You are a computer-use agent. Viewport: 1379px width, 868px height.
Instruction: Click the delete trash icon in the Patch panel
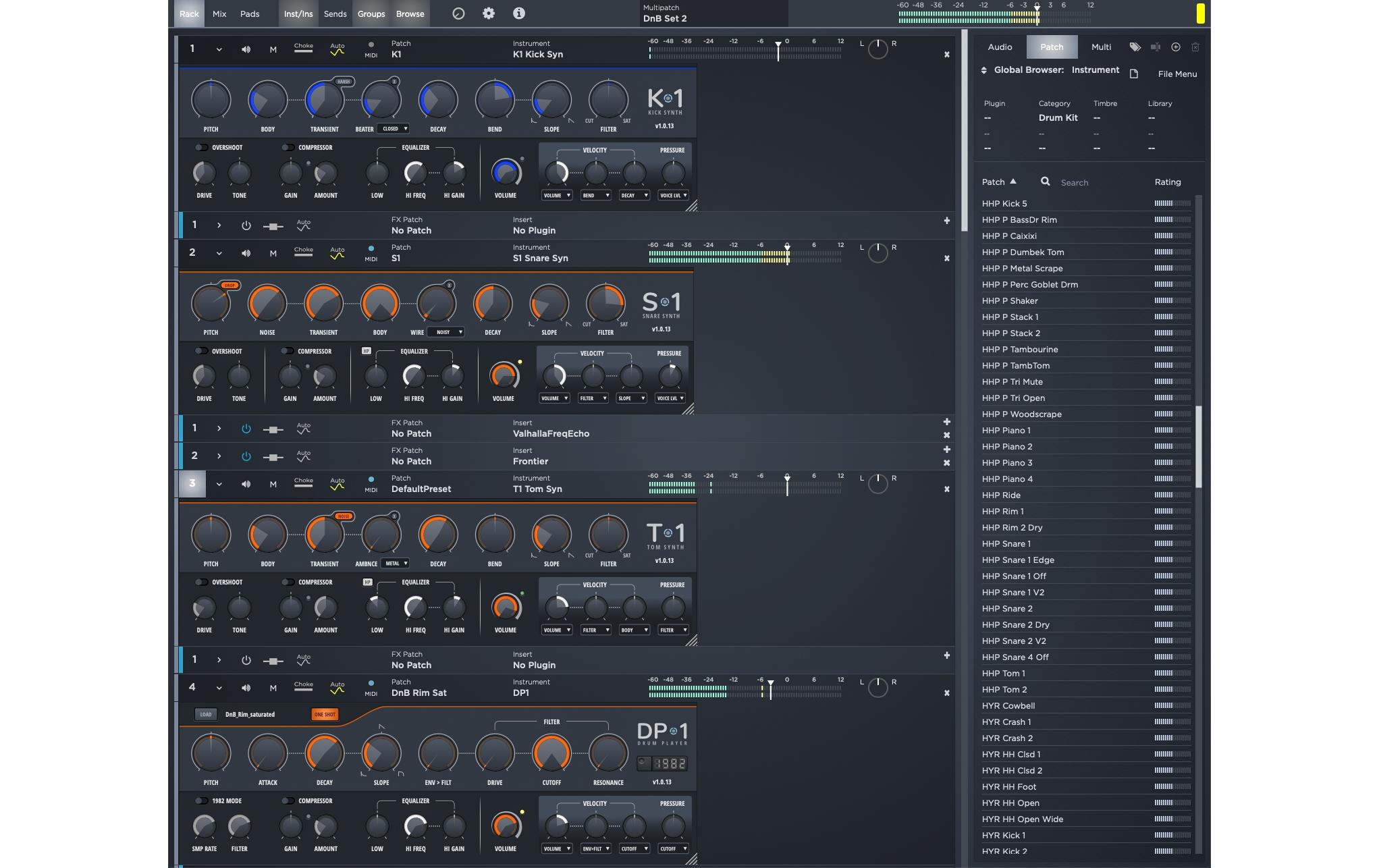(x=1195, y=47)
